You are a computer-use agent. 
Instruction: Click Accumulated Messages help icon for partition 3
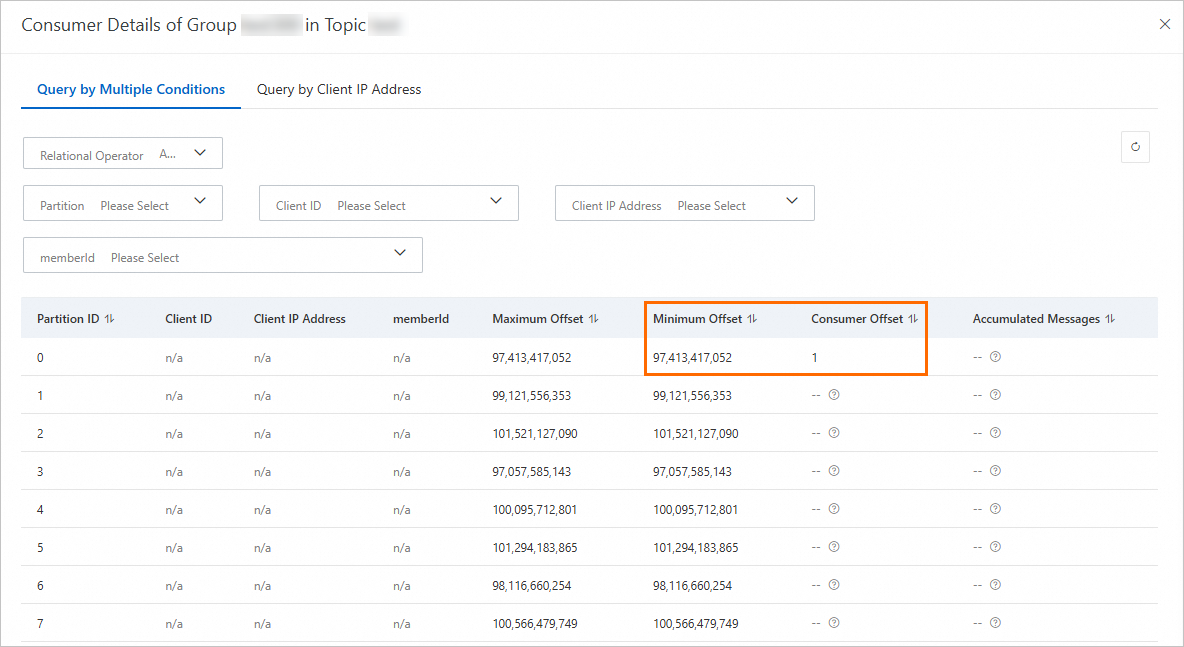(x=995, y=470)
